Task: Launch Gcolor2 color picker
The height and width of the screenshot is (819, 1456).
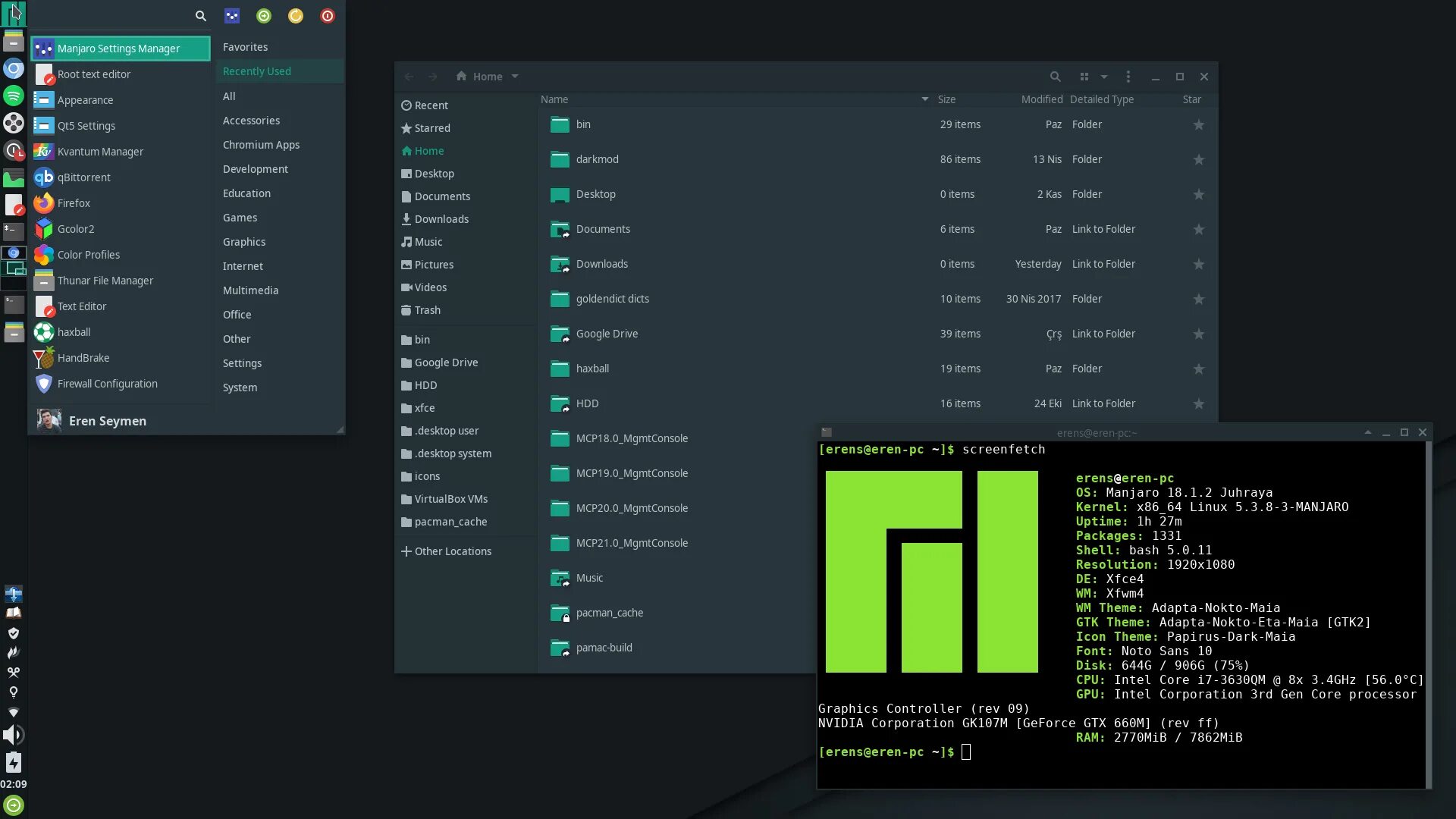Action: [x=121, y=229]
